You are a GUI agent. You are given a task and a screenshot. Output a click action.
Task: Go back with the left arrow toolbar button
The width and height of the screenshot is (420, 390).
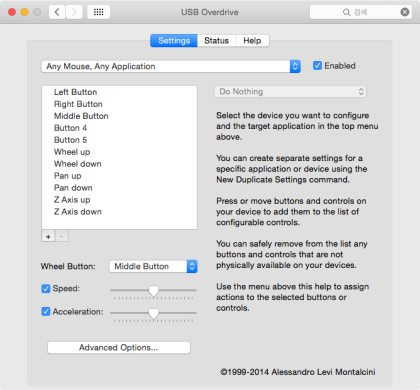57,12
